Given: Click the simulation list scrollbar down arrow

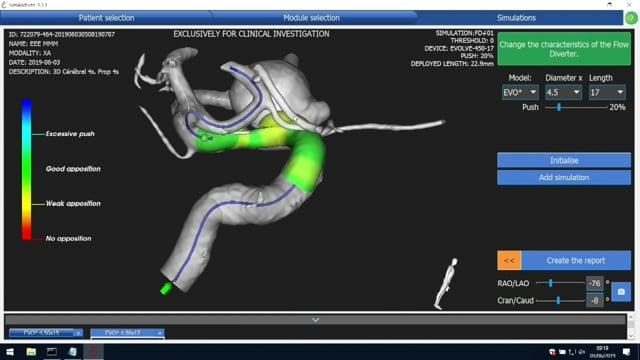Looking at the screenshot, I should (631, 336).
